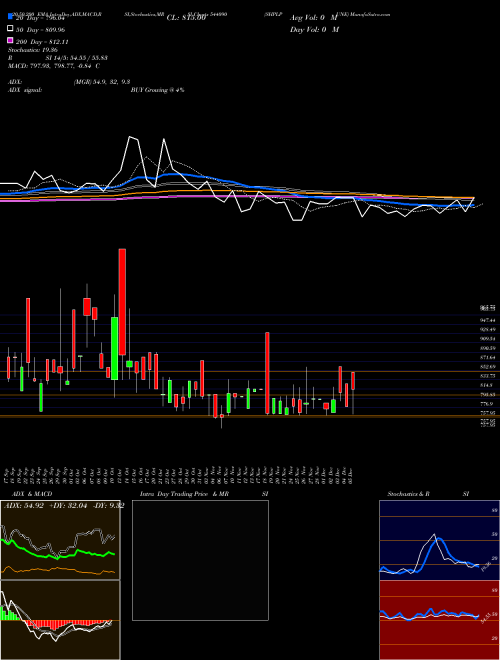Select the '50 Day = 809.96' label

[x=41, y=30]
